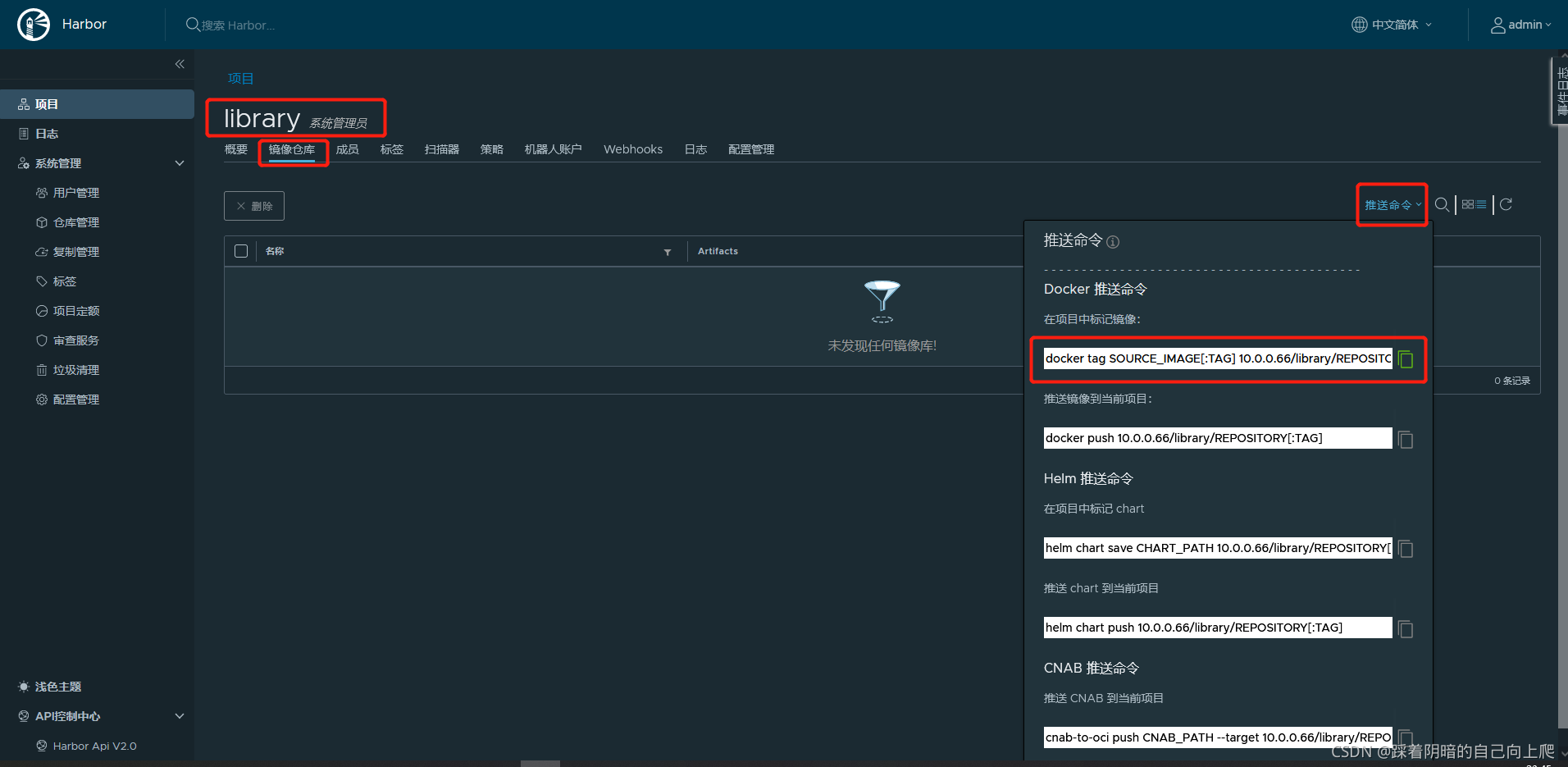Click the search icon in the top bar

click(x=193, y=25)
